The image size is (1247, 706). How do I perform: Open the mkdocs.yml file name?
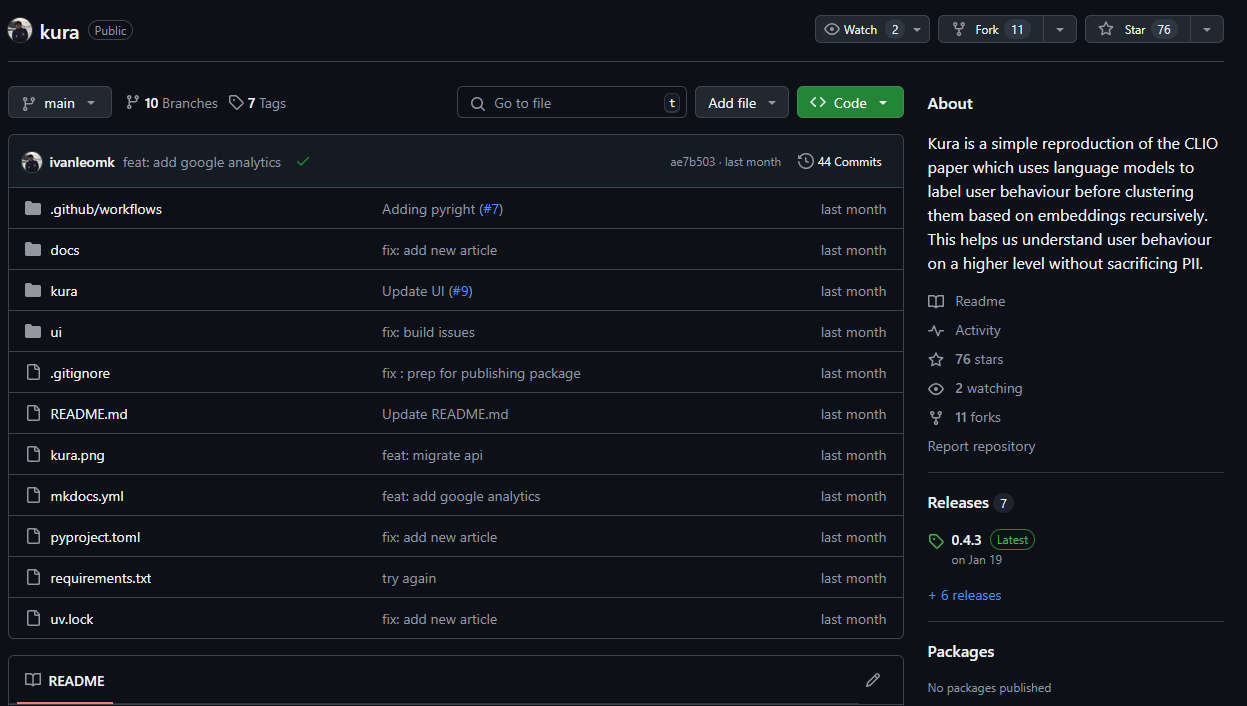(x=87, y=496)
